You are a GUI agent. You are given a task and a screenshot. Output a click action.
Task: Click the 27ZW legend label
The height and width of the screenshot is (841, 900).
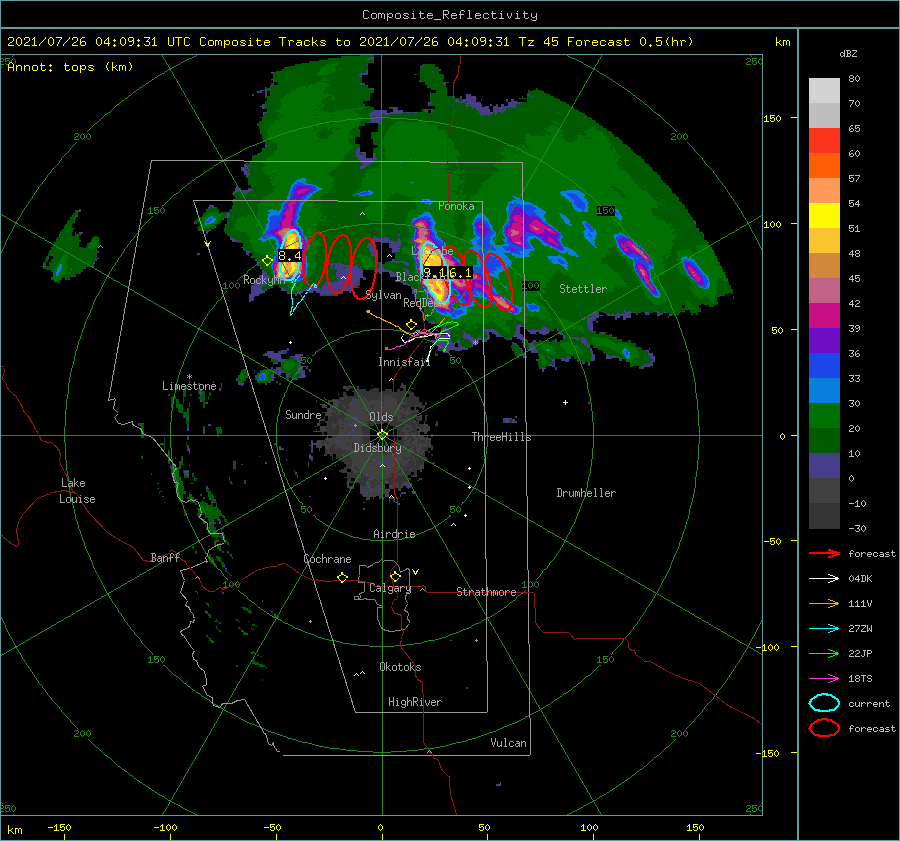[860, 629]
